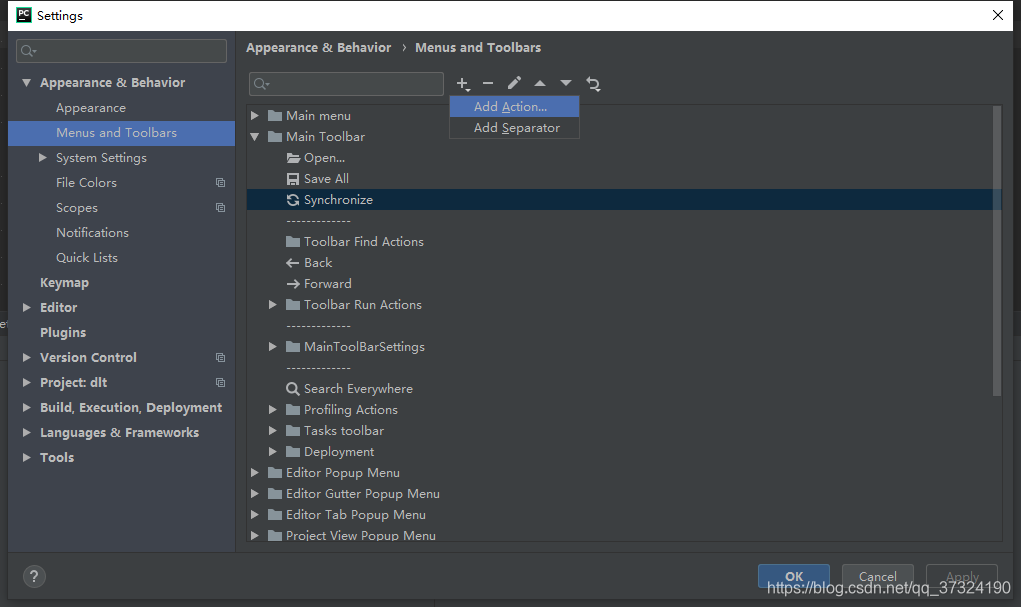This screenshot has height=607, width=1021.
Task: Expand the Editor settings section
Action: [x=27, y=307]
